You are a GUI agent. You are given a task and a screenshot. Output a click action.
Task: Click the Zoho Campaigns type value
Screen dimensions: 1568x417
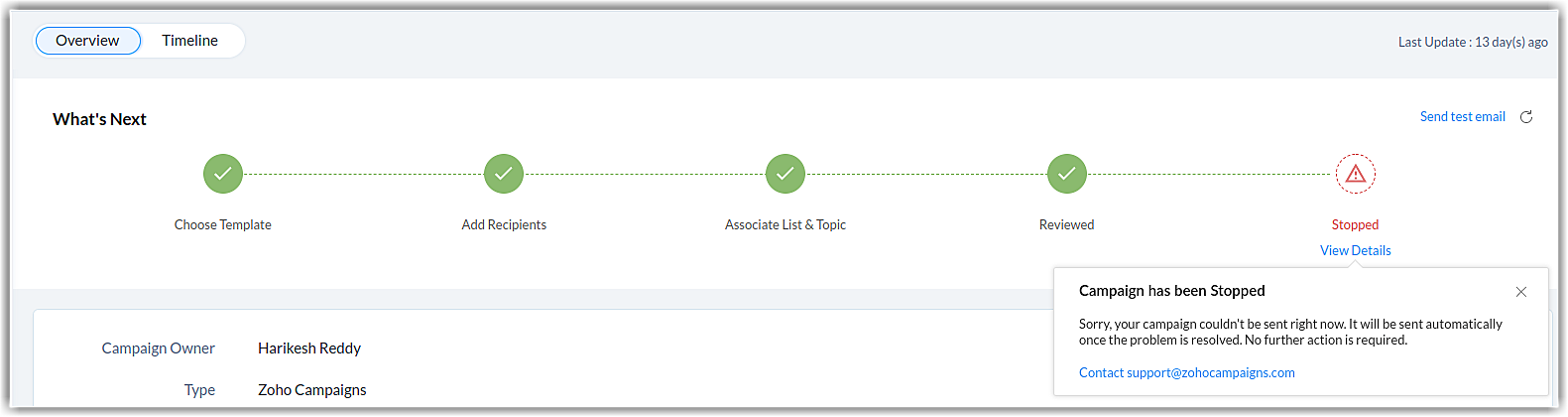click(x=312, y=390)
